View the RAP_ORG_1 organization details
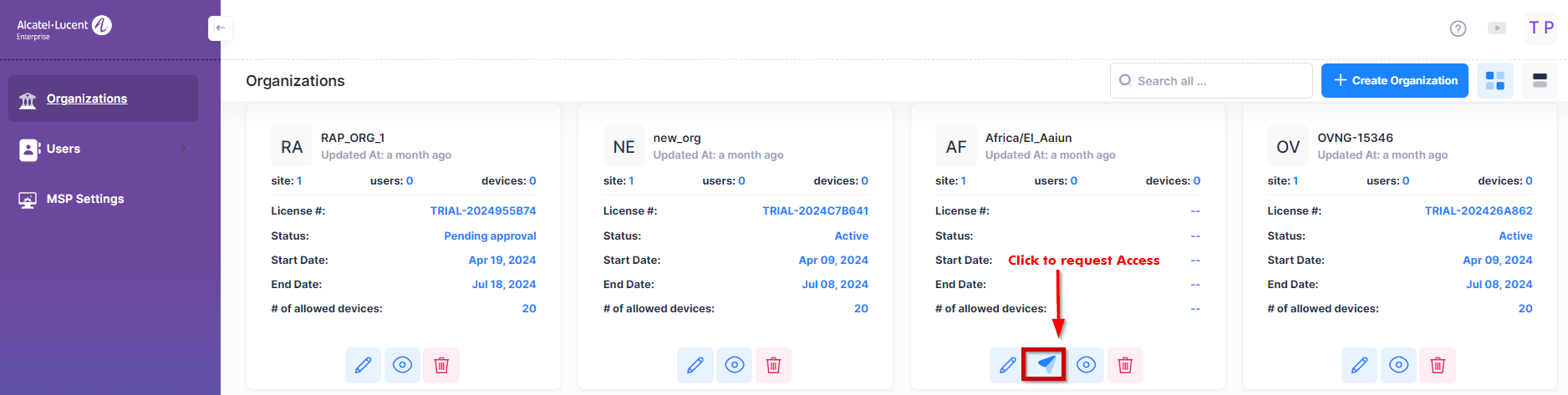This screenshot has width=1568, height=395. [402, 365]
